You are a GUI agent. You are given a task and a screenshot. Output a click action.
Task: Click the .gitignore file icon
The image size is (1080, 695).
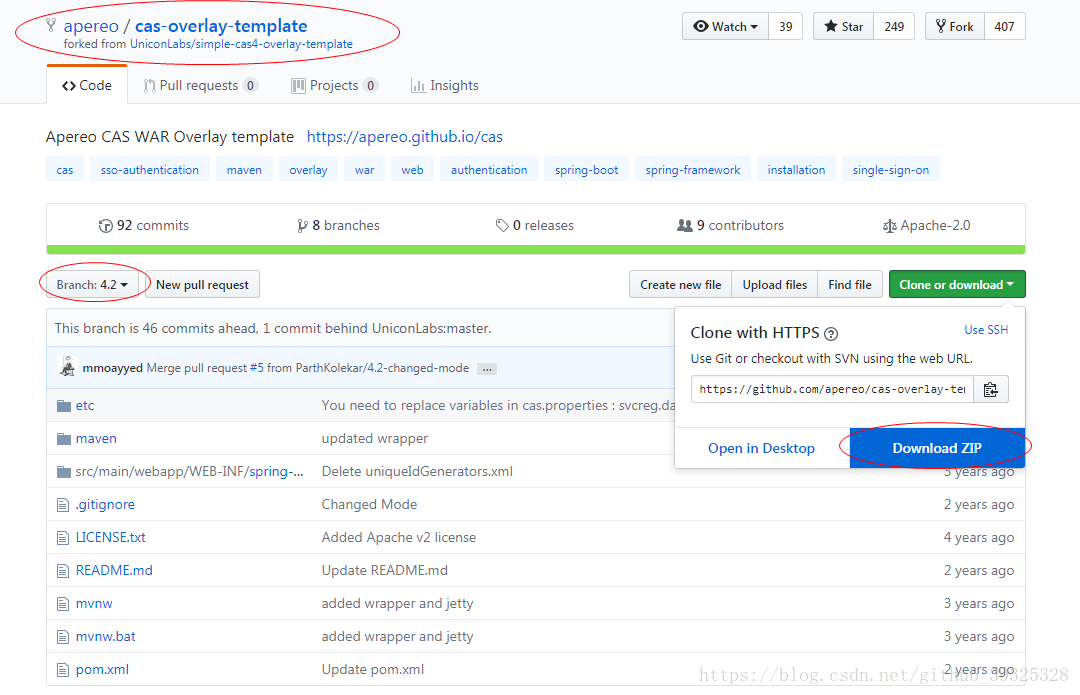coord(63,505)
